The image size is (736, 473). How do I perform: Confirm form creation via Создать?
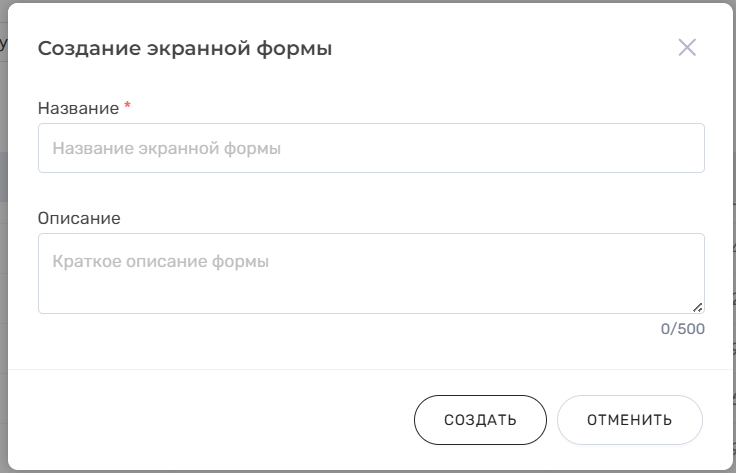(480, 419)
